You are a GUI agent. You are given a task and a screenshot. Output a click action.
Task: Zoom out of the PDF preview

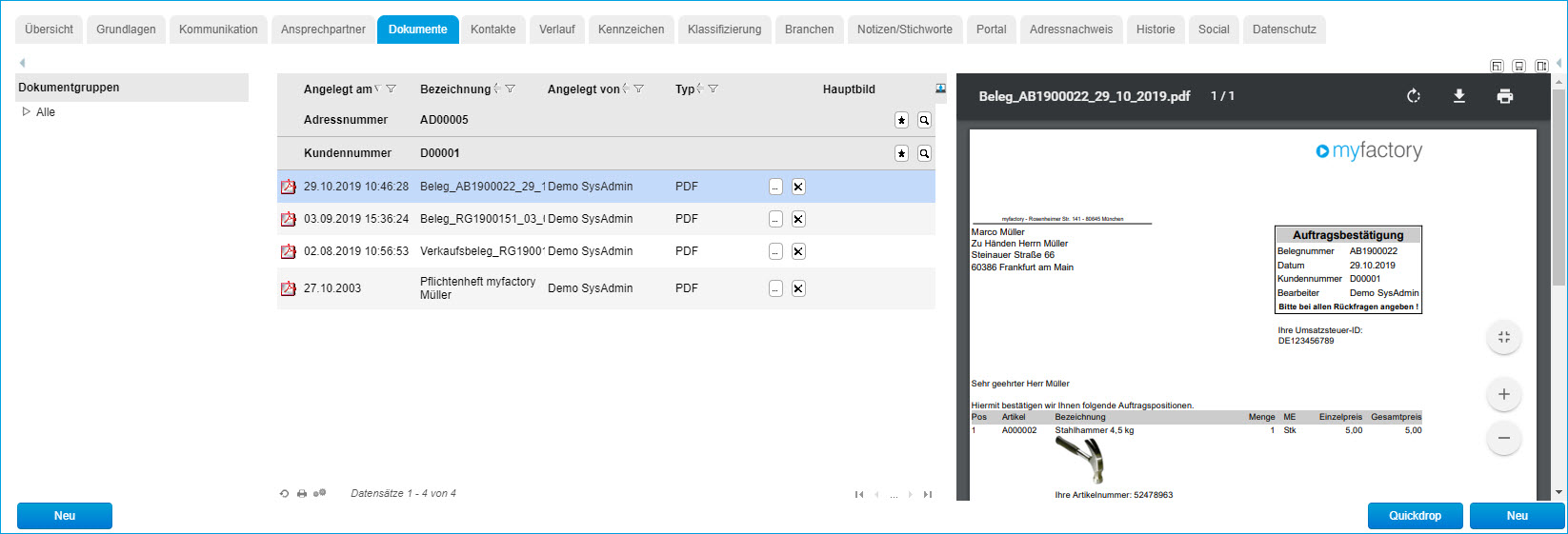tap(1503, 438)
